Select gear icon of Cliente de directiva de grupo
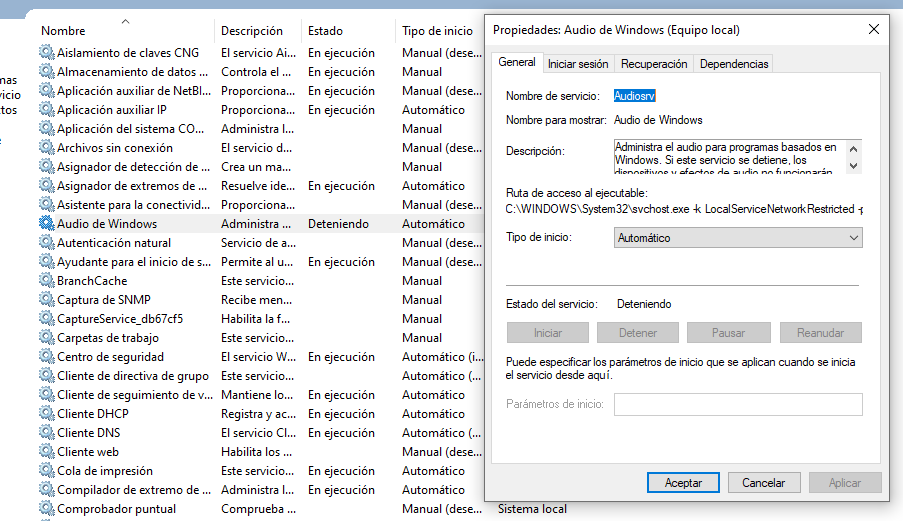This screenshot has height=521, width=903. tap(47, 375)
